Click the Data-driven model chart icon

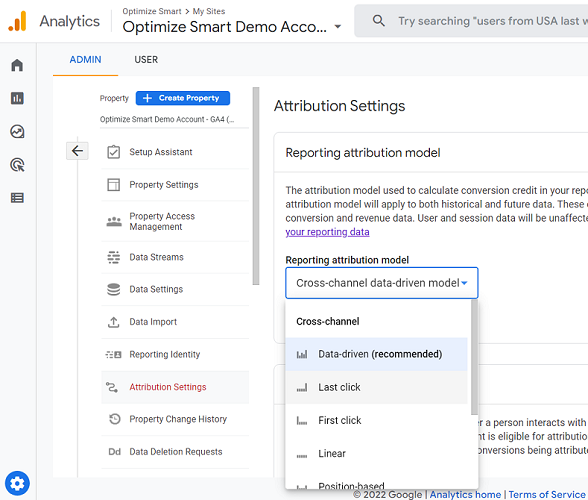(302, 354)
